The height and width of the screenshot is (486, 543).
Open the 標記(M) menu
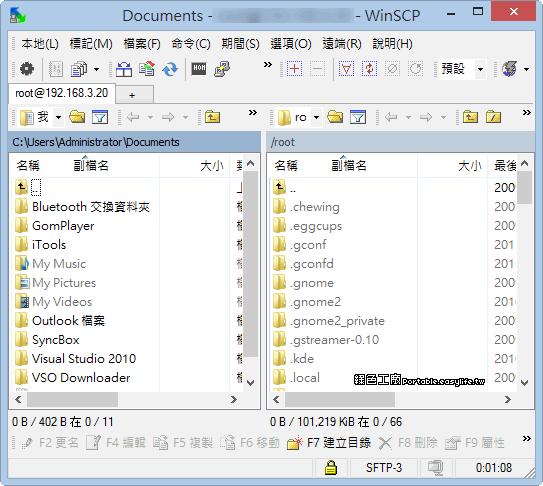[91, 44]
